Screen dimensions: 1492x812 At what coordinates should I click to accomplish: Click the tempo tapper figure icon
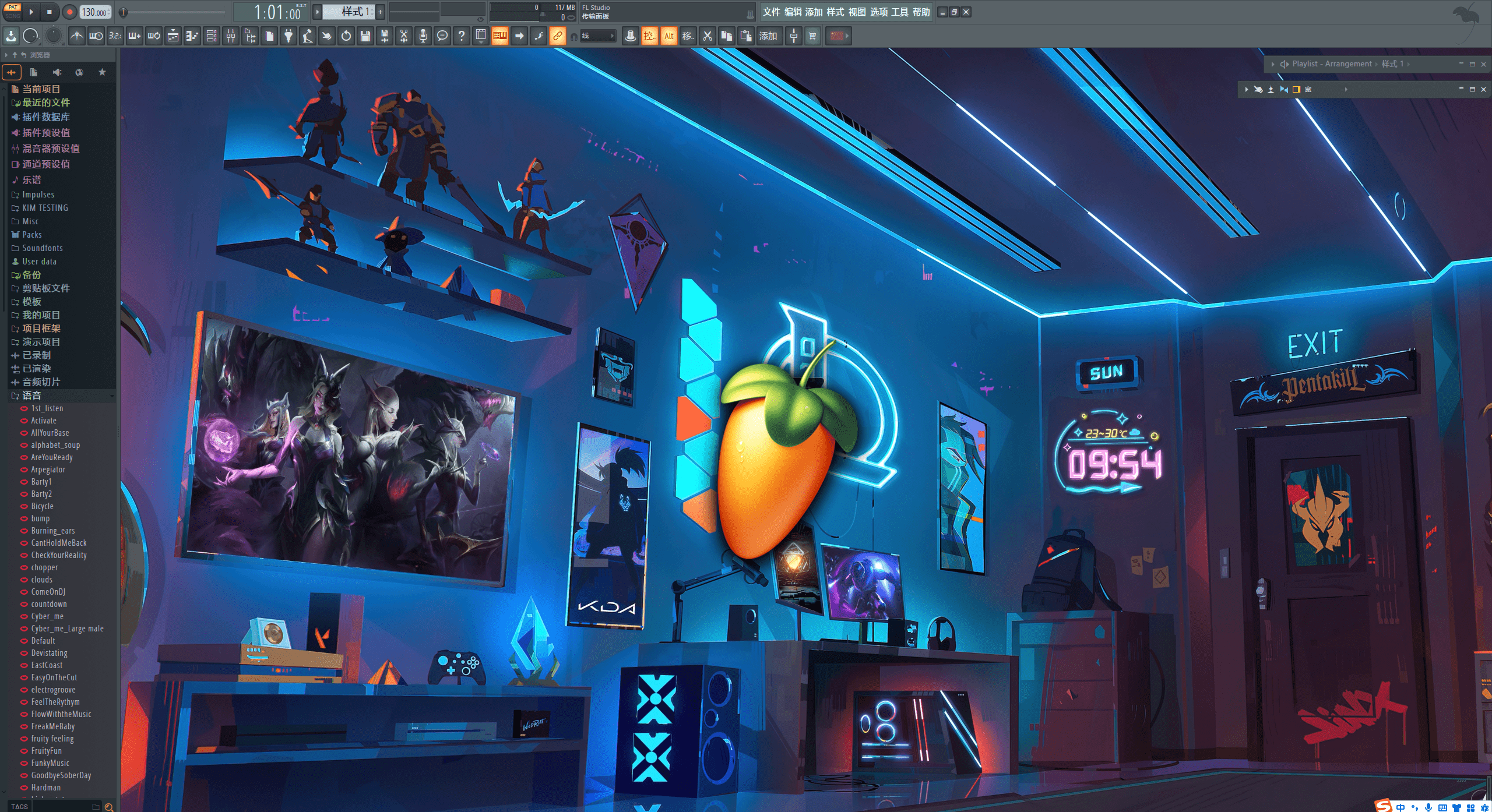tap(308, 36)
